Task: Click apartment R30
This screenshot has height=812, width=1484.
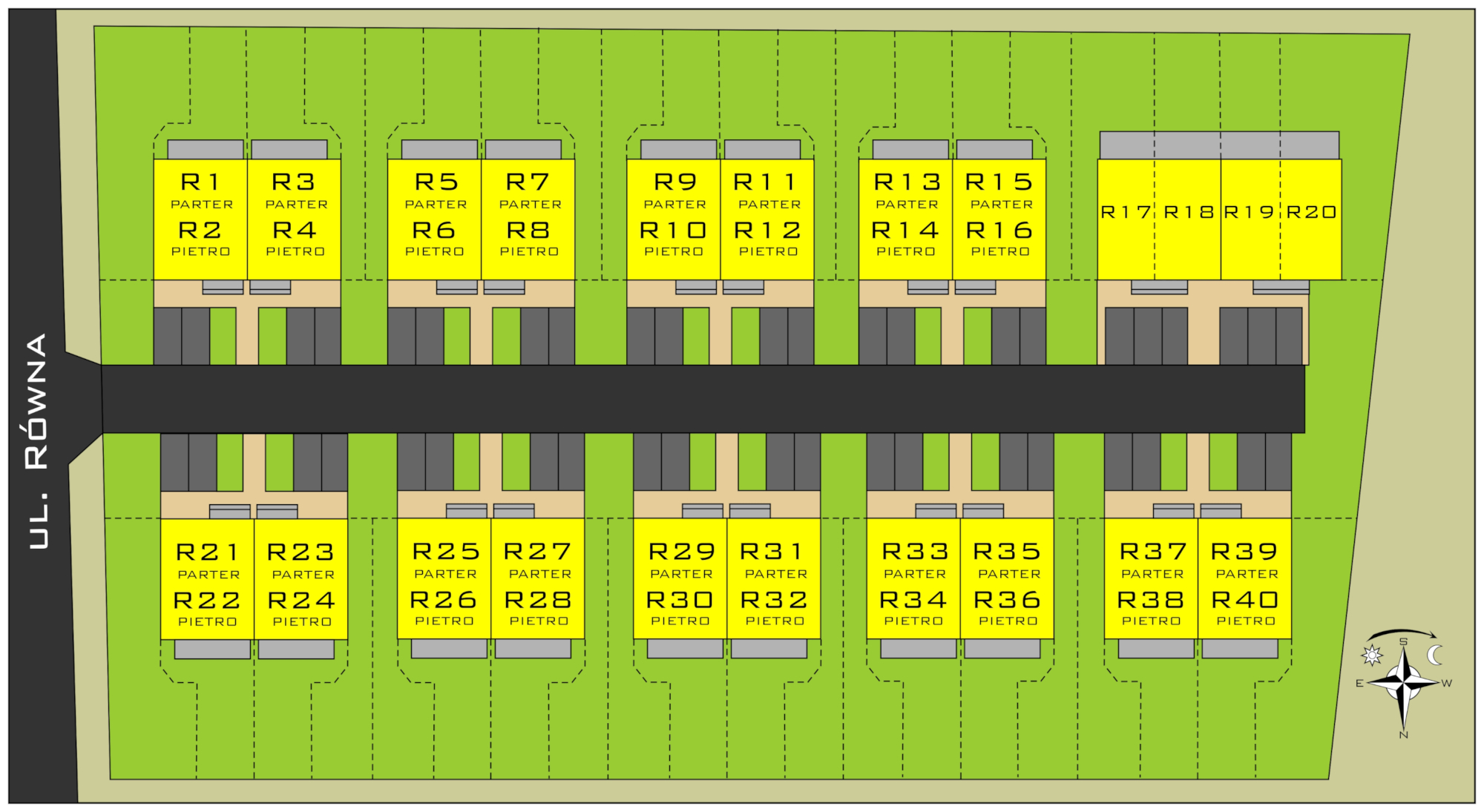Action: 680,599
